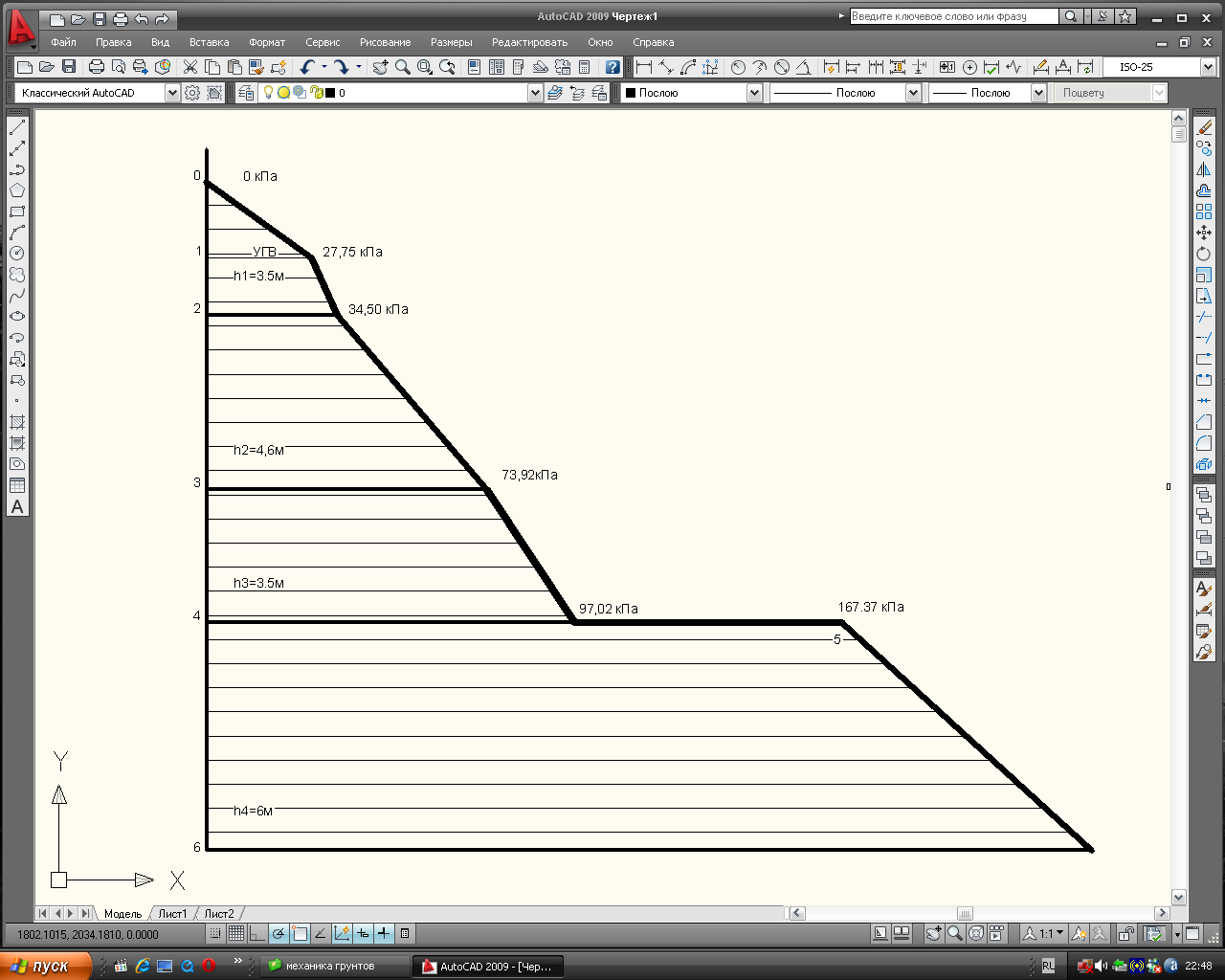Switch to the Лист2 layout tab

(219, 914)
